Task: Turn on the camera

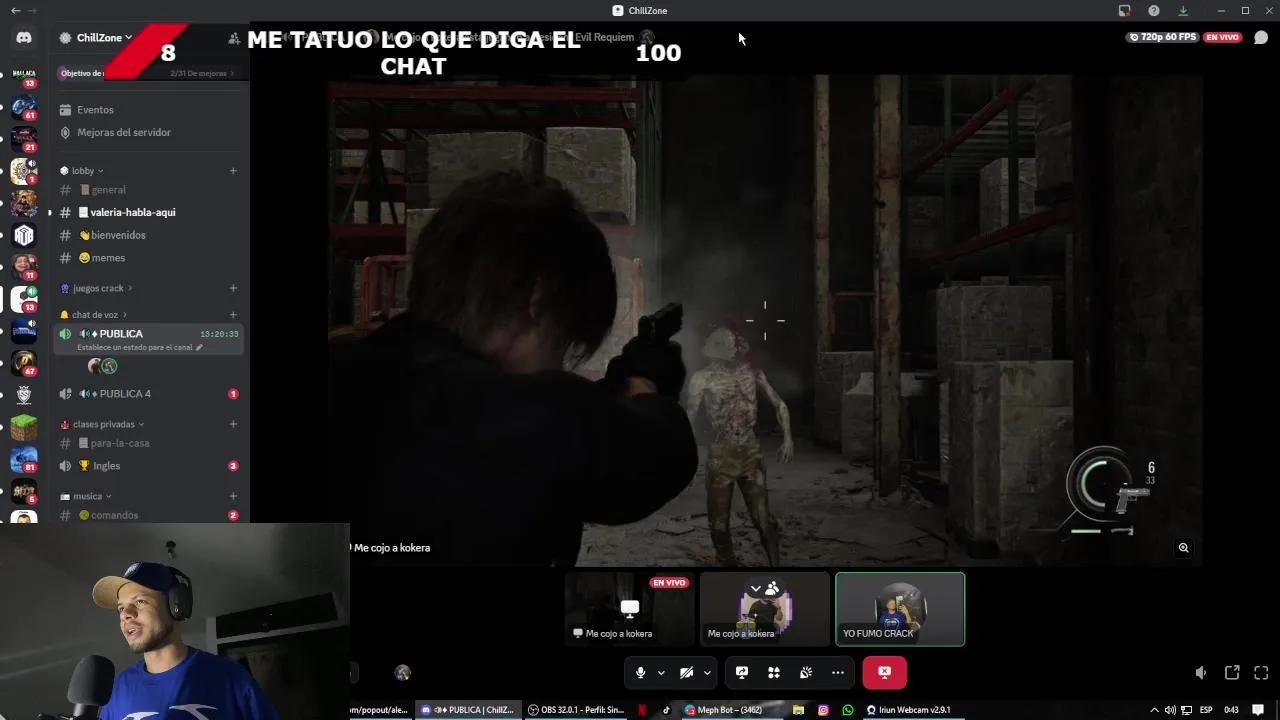Action: pyautogui.click(x=686, y=673)
